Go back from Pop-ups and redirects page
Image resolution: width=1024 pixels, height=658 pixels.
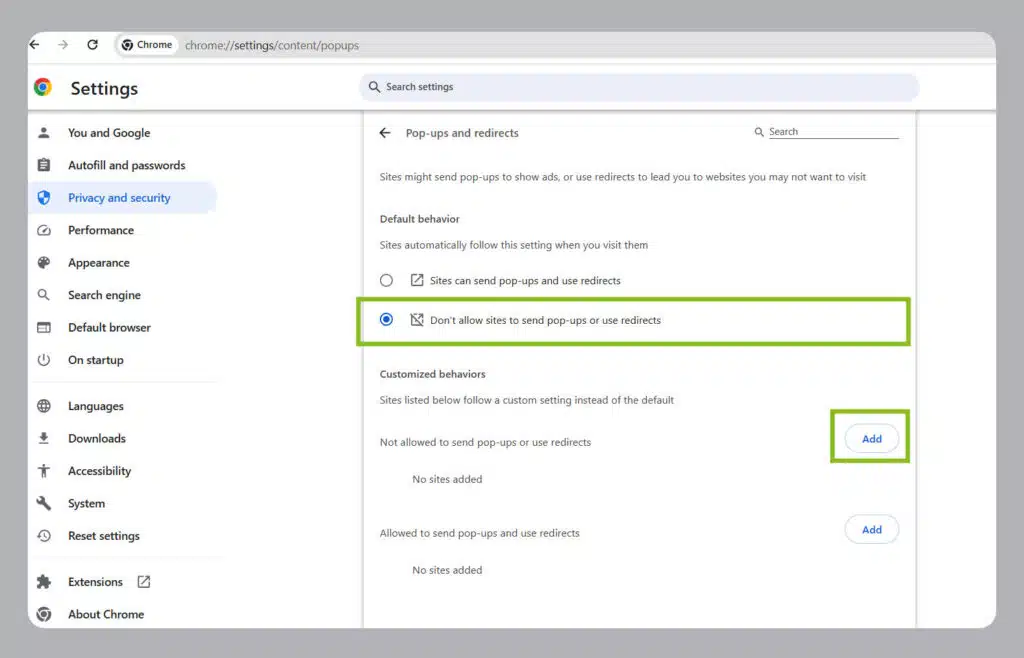(385, 133)
